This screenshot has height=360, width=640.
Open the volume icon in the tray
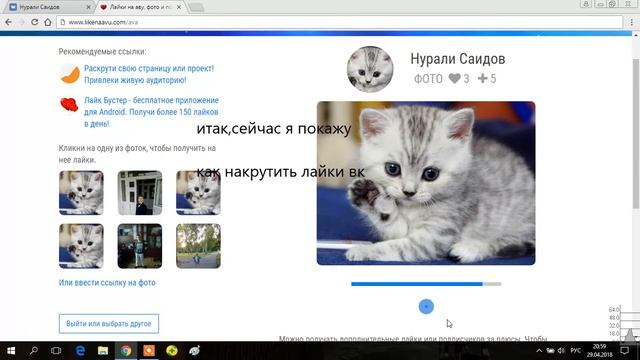[562, 351]
